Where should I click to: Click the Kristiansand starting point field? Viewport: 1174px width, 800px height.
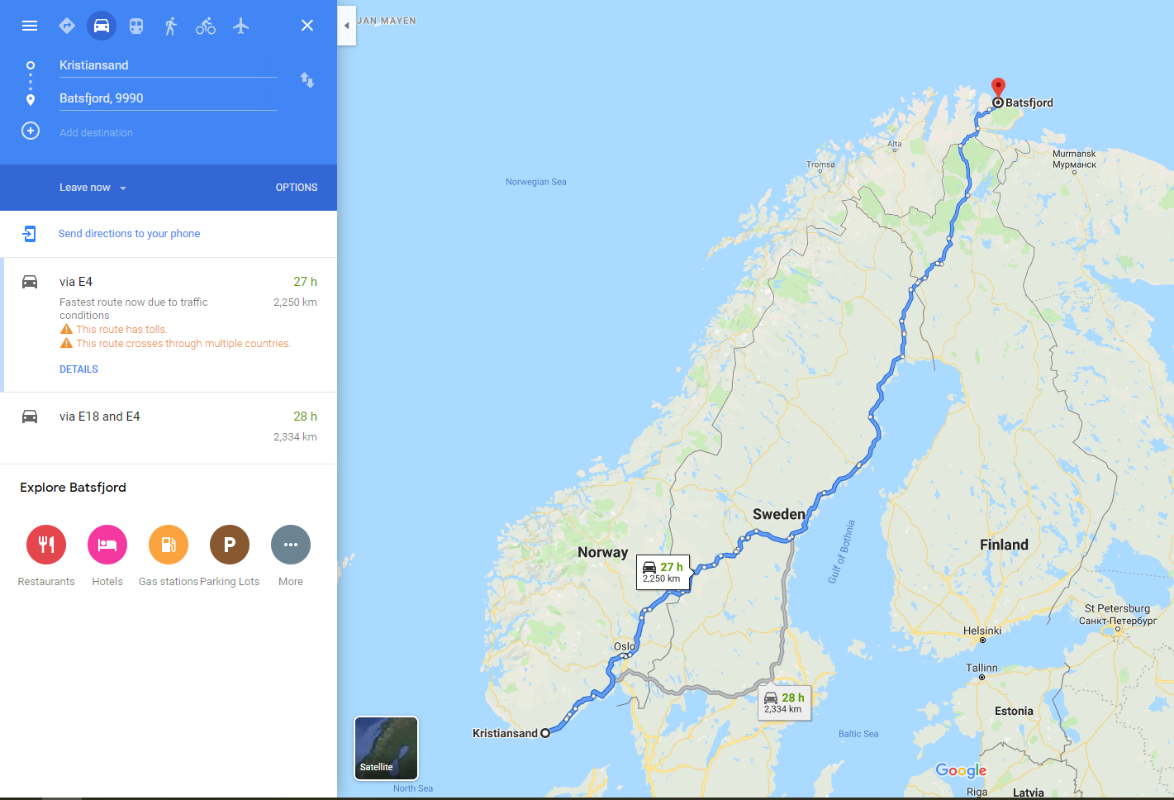pos(168,65)
